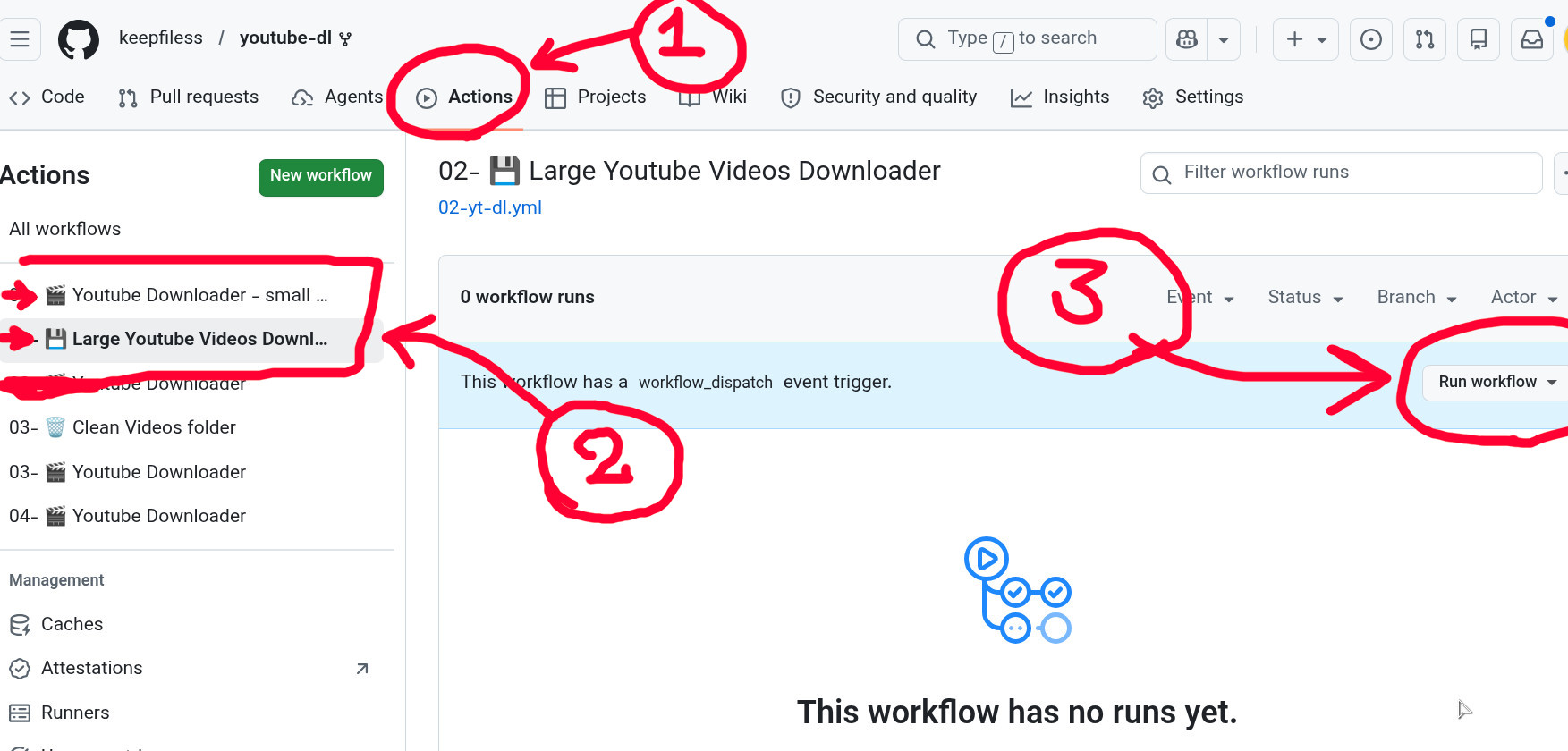This screenshot has width=1568, height=751.
Task: Open the Create new plus menu
Action: click(1305, 39)
